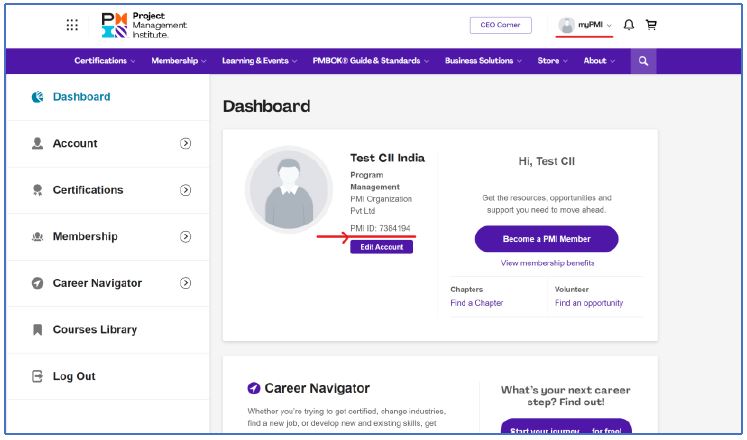This screenshot has height=440, width=747.
Task: Select Dashboard in the sidebar
Action: (108, 97)
